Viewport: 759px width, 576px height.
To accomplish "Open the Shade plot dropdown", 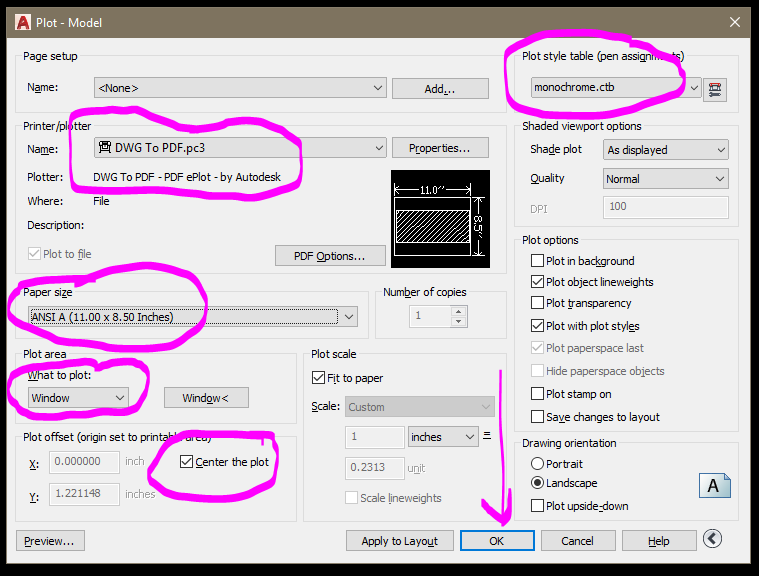I will tap(666, 150).
